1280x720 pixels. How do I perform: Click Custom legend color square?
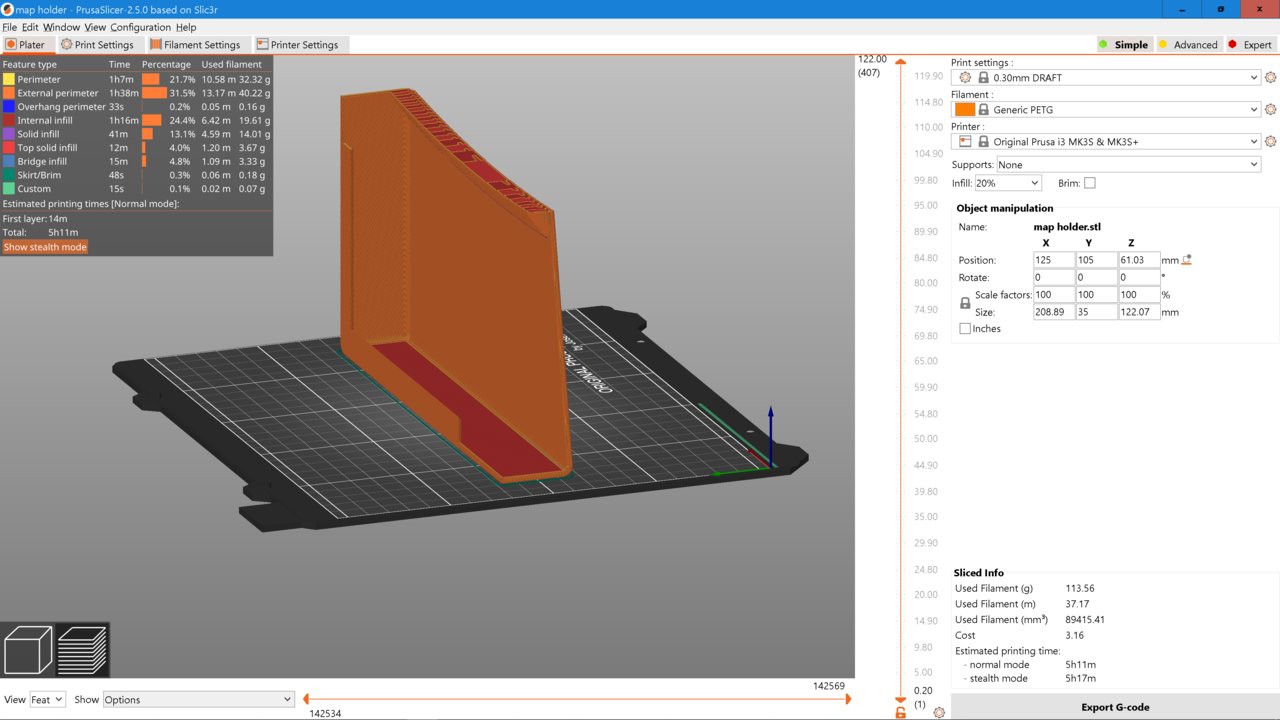(x=8, y=188)
